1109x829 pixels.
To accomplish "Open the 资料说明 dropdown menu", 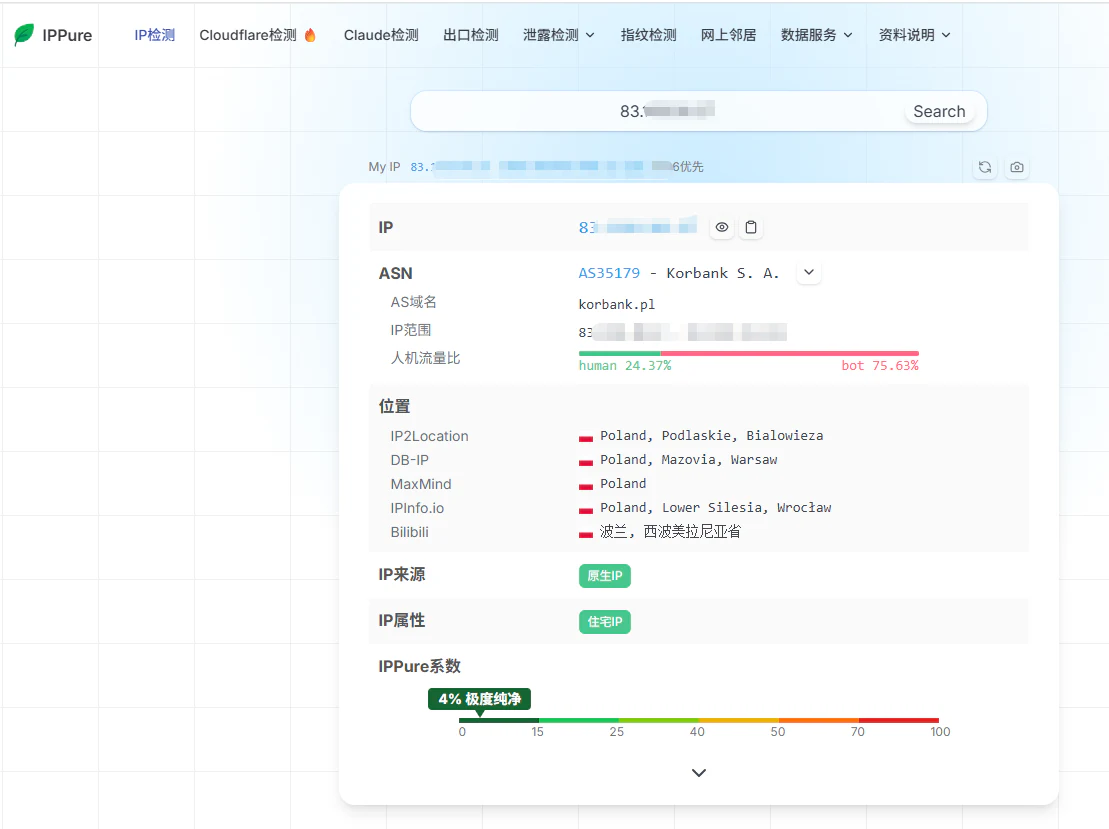I will 915,35.
